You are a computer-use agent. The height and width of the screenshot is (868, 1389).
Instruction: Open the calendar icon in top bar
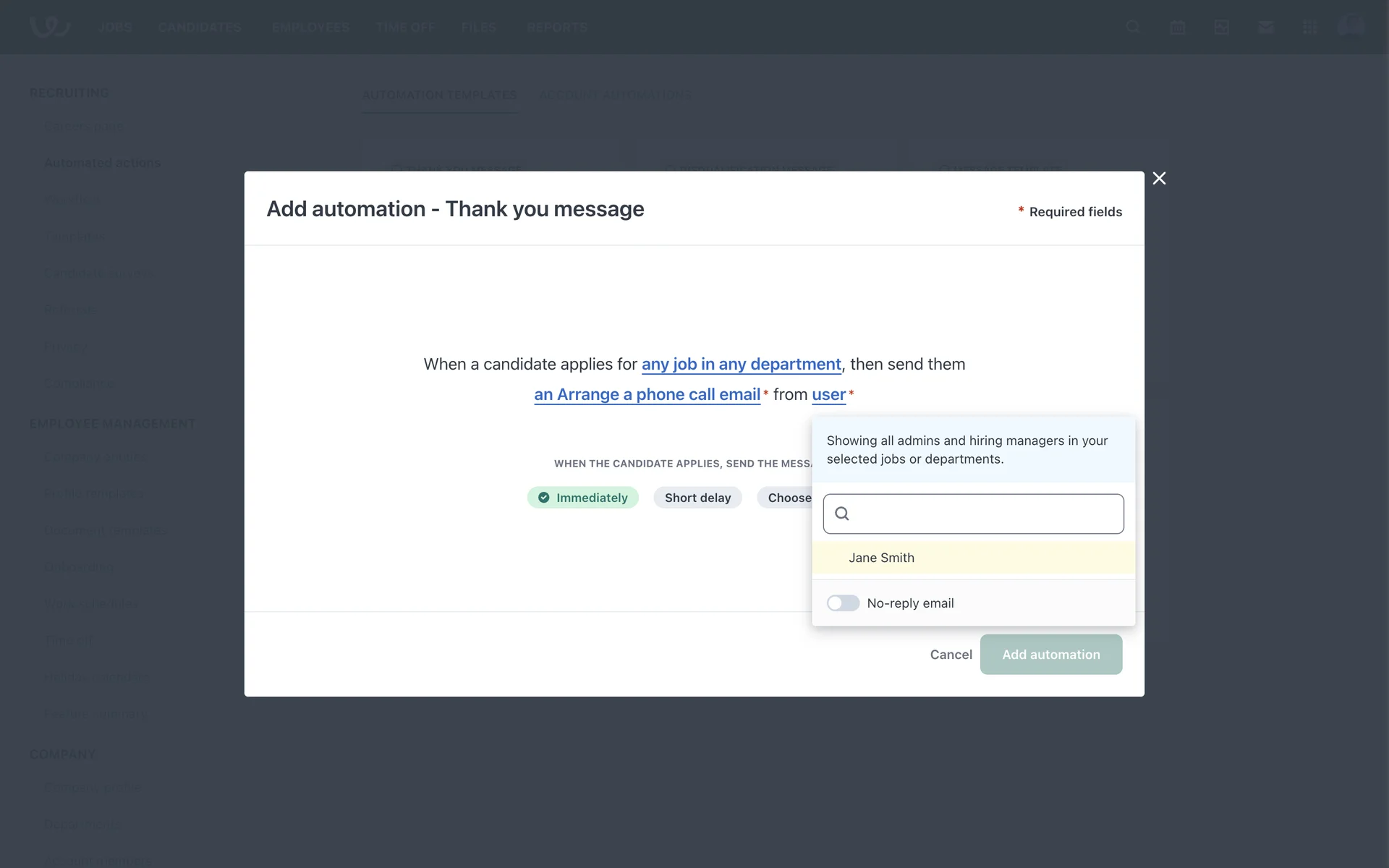1177,27
